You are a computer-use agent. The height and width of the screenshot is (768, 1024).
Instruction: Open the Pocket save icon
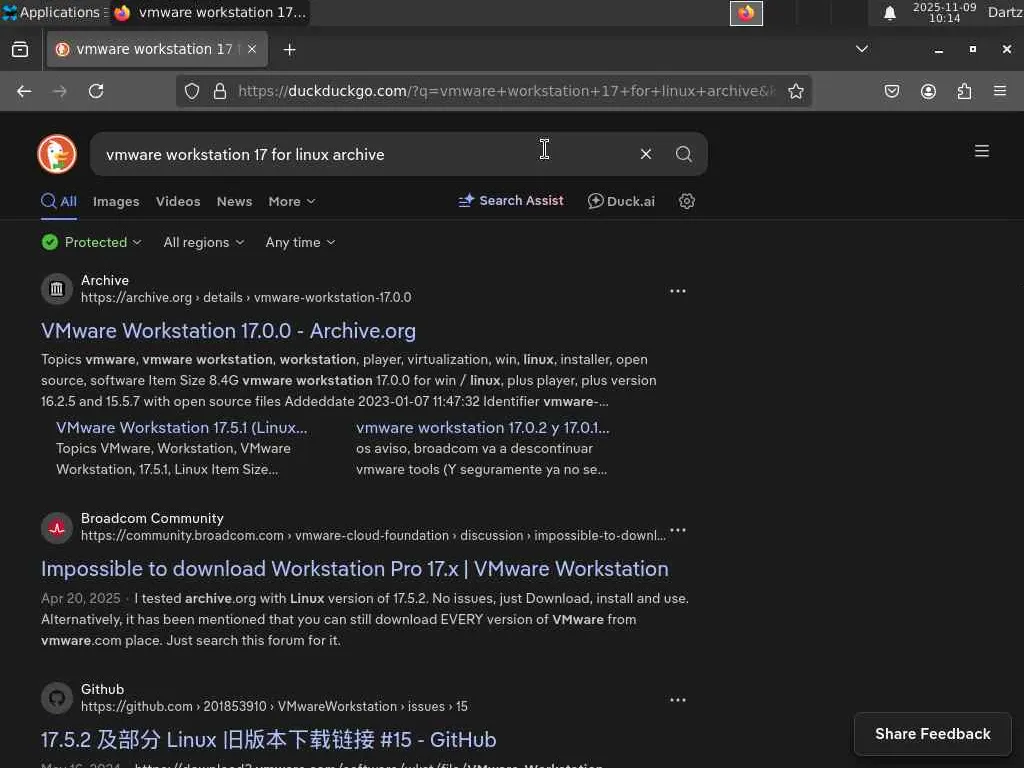(x=891, y=91)
